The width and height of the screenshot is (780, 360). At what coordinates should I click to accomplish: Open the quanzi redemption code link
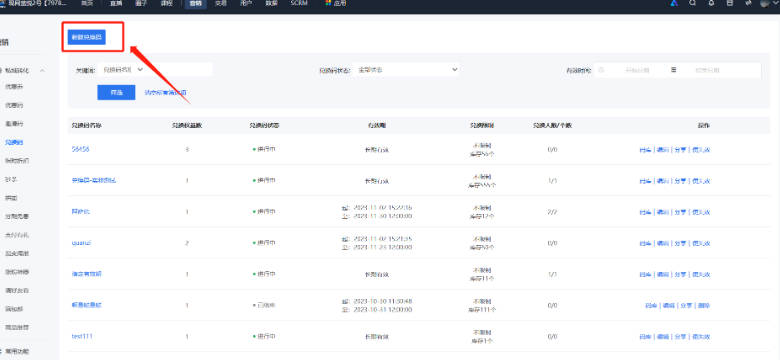coord(82,243)
